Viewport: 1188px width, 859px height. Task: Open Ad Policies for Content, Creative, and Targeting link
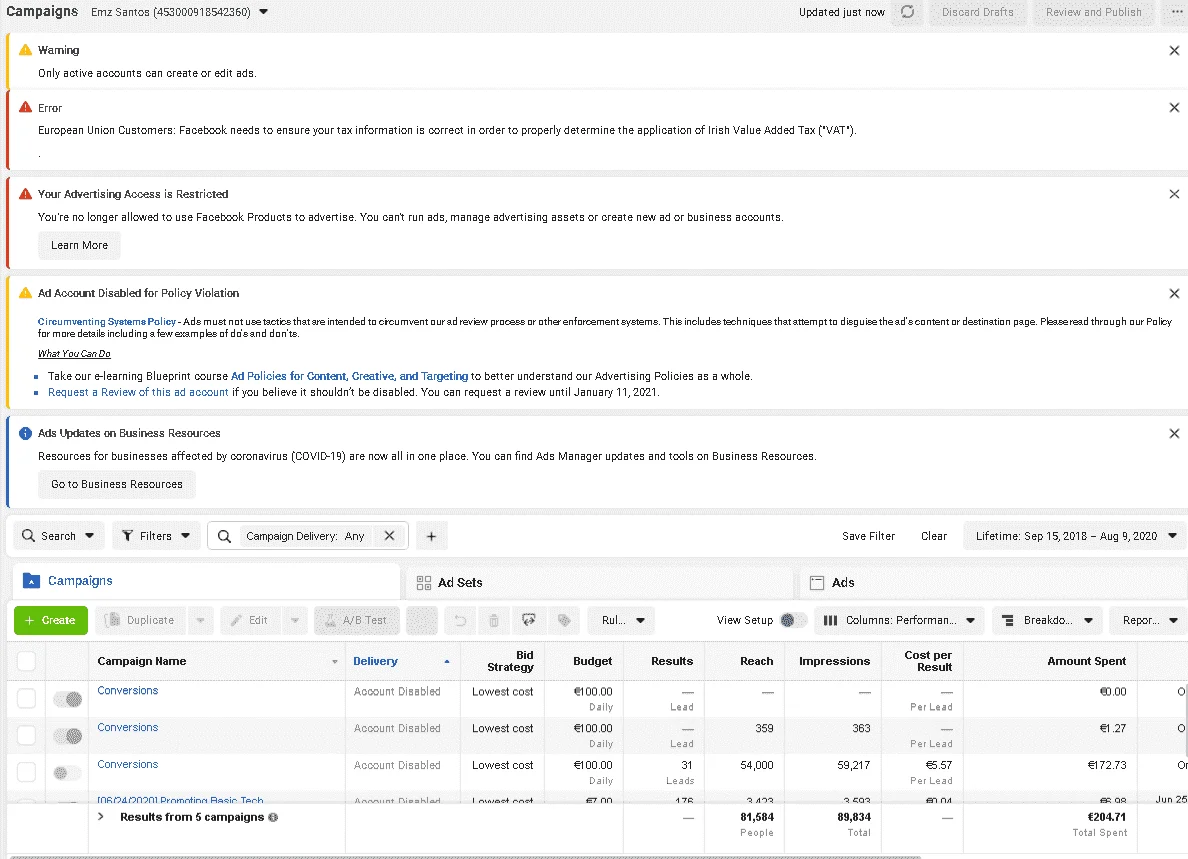[x=349, y=376]
